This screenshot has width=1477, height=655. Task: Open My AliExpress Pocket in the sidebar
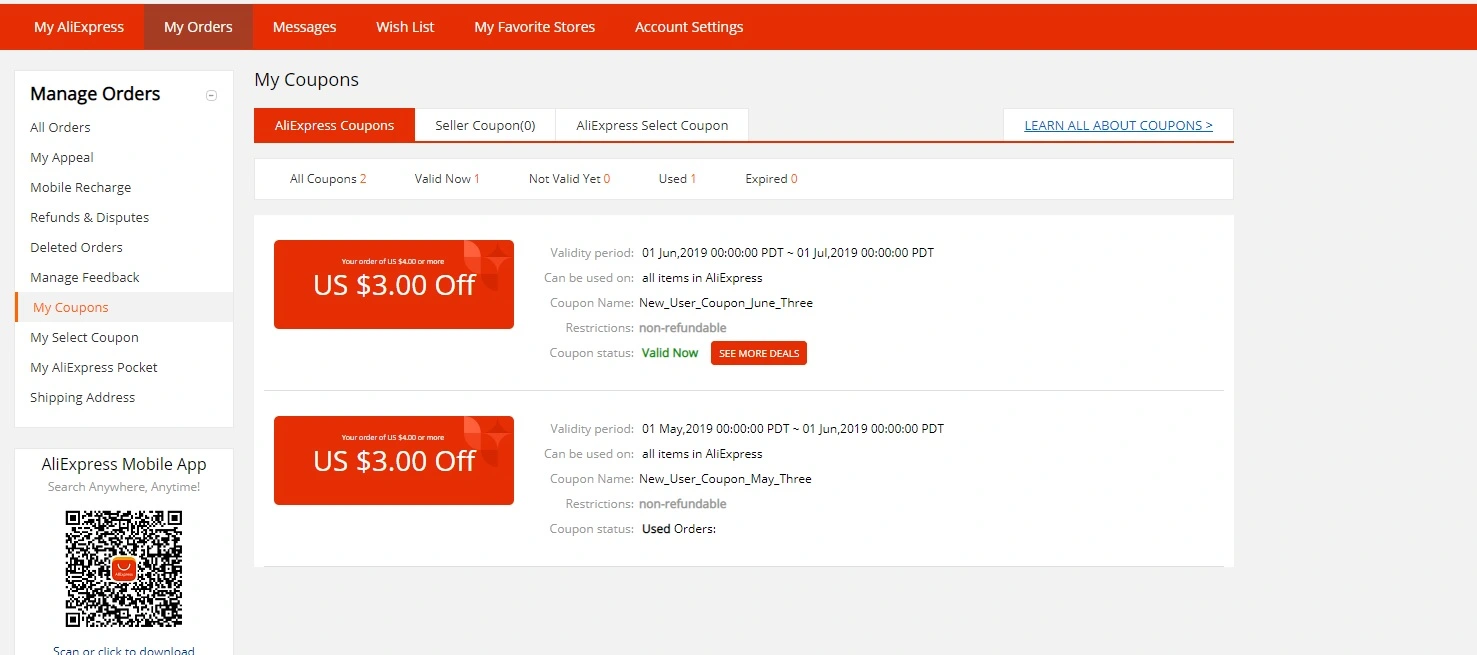(94, 367)
